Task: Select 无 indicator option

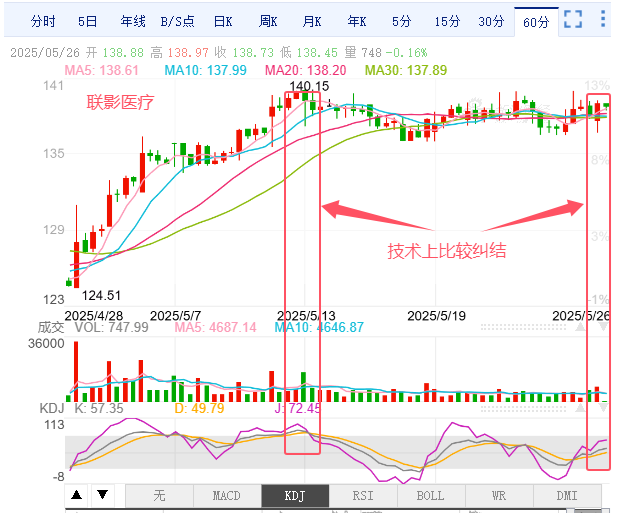Action: point(159,496)
